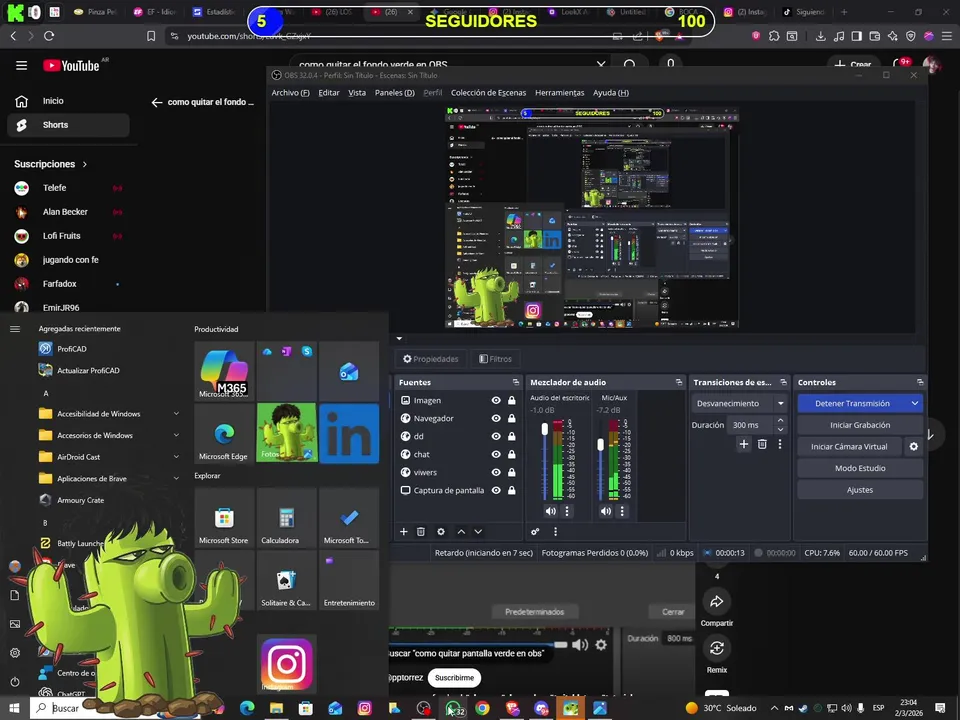
Task: Mute Audio del escritorio speaker icon
Action: 550,511
